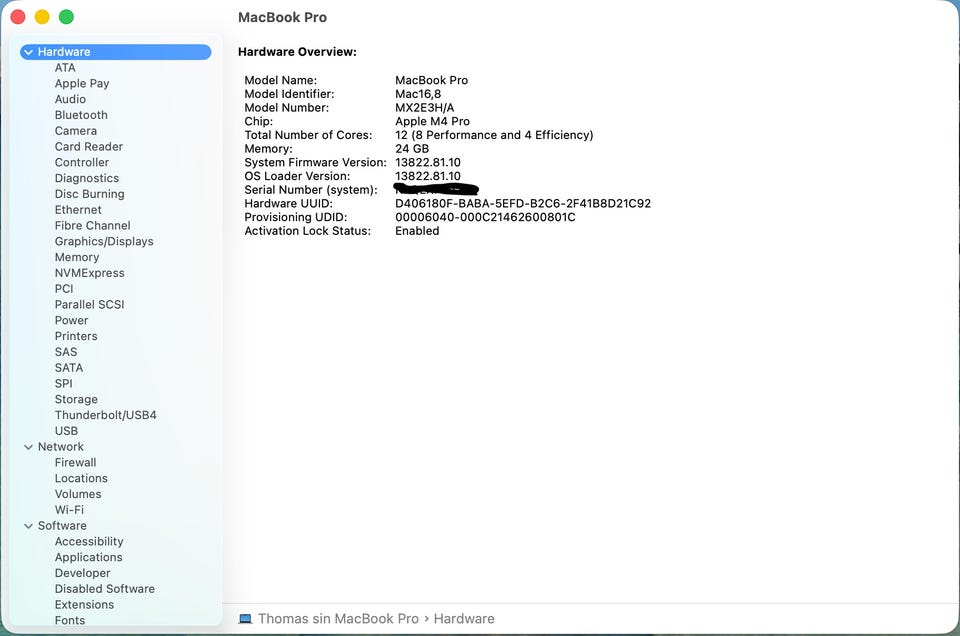
Task: Select the Network category label
Action: pyautogui.click(x=61, y=447)
